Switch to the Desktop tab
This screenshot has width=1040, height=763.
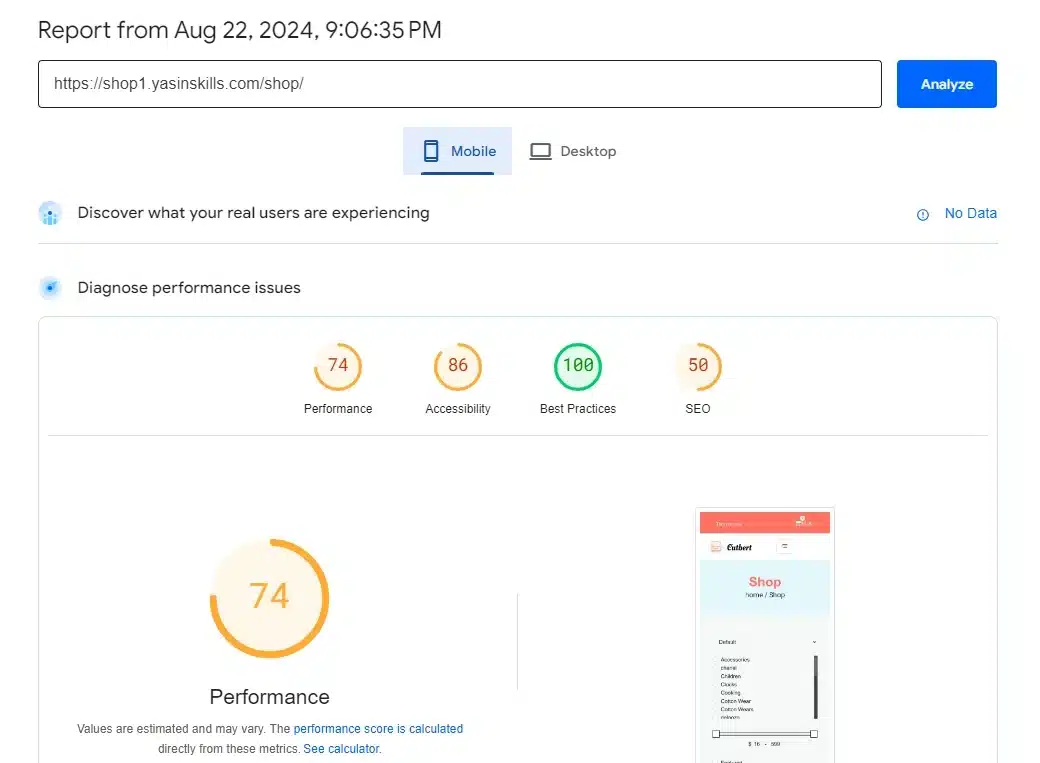[573, 152]
